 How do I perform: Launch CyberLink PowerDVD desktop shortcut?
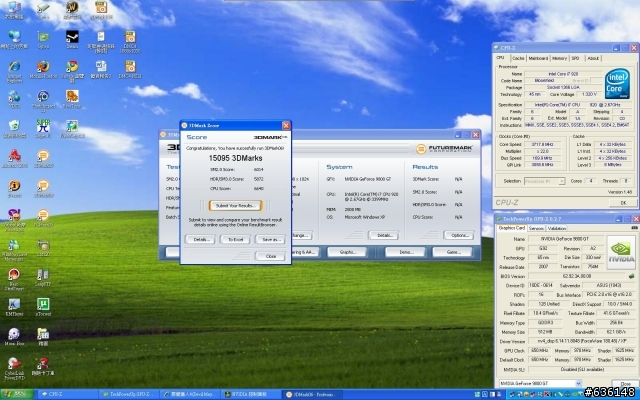[14, 368]
